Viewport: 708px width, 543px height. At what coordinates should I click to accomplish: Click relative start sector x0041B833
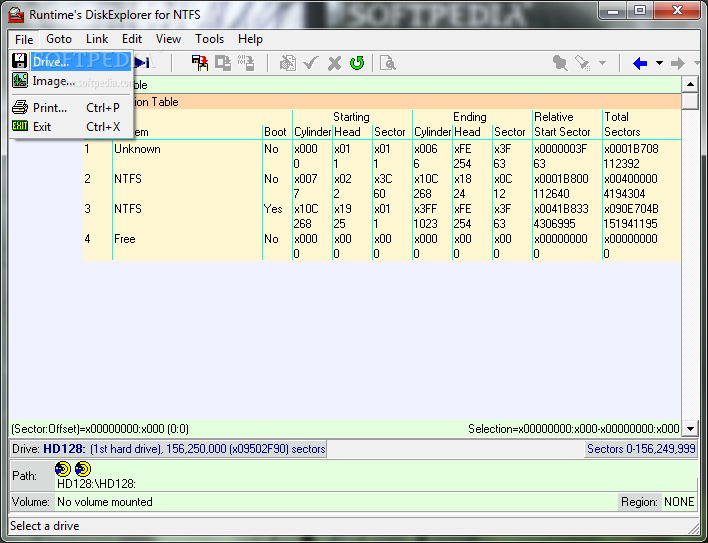(x=561, y=209)
